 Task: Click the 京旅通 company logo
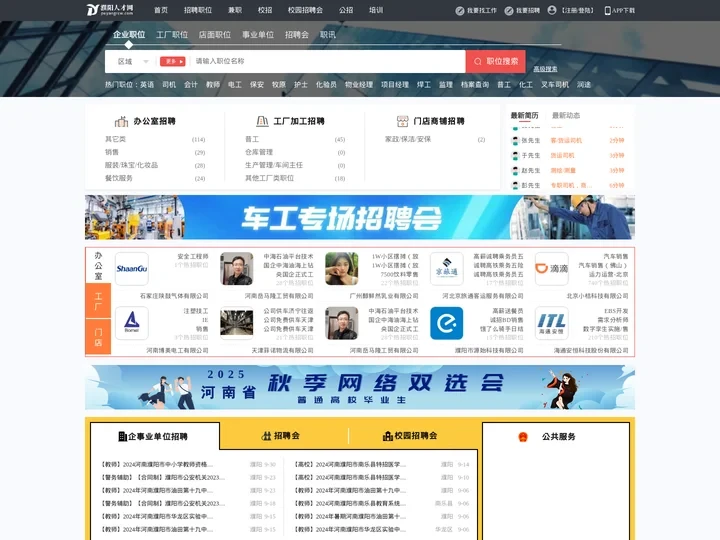click(x=447, y=269)
